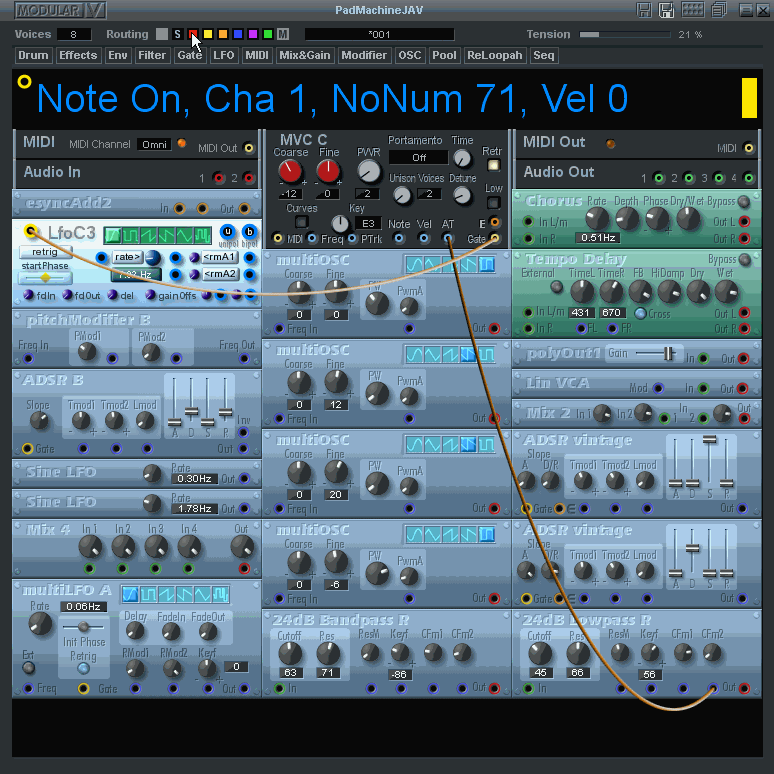The height and width of the screenshot is (774, 774).
Task: Click the MIDI jack on the MIDI Out module
Action: point(749,148)
